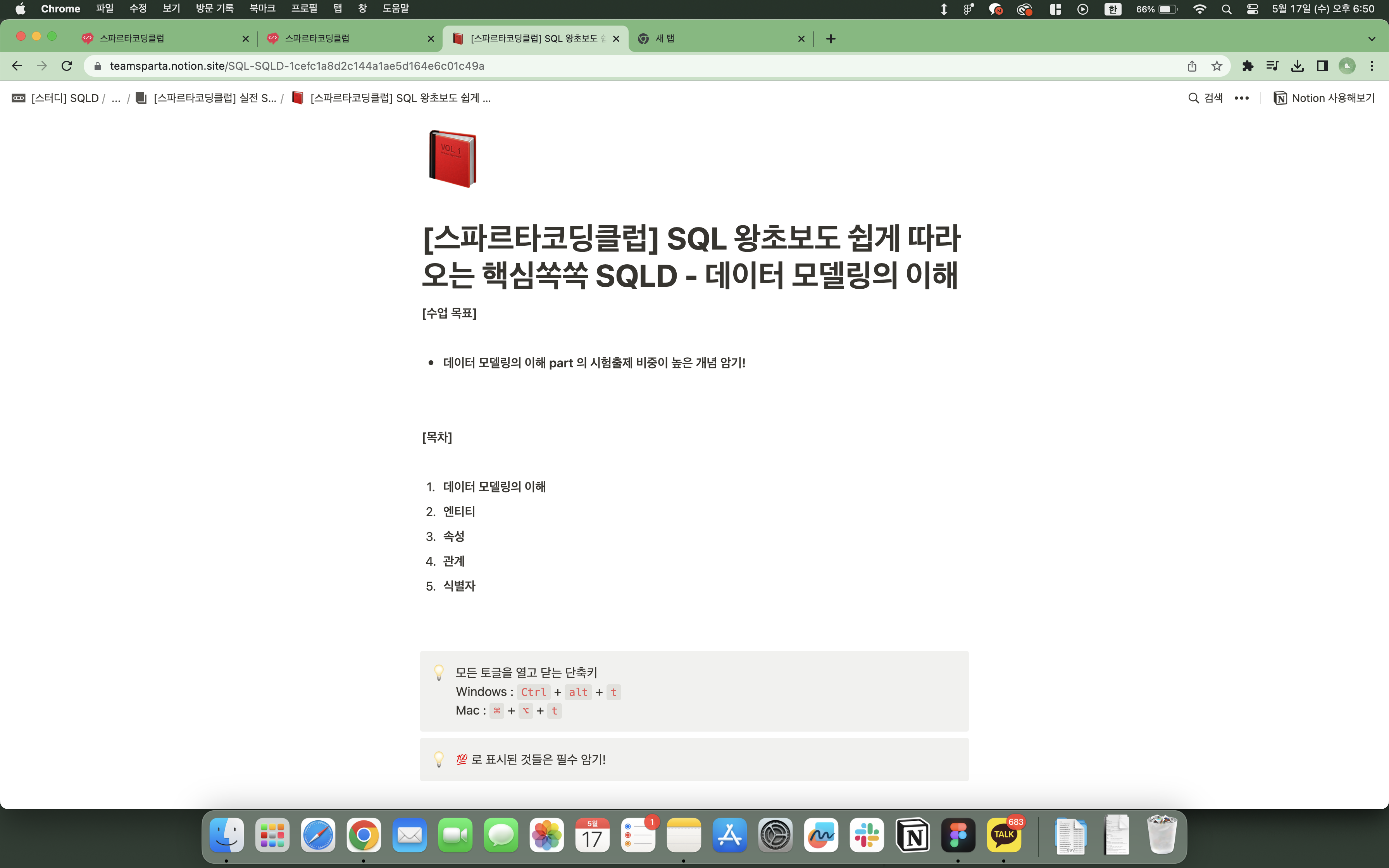The width and height of the screenshot is (1389, 868).
Task: Expand the tab search chevron
Action: click(1372, 38)
